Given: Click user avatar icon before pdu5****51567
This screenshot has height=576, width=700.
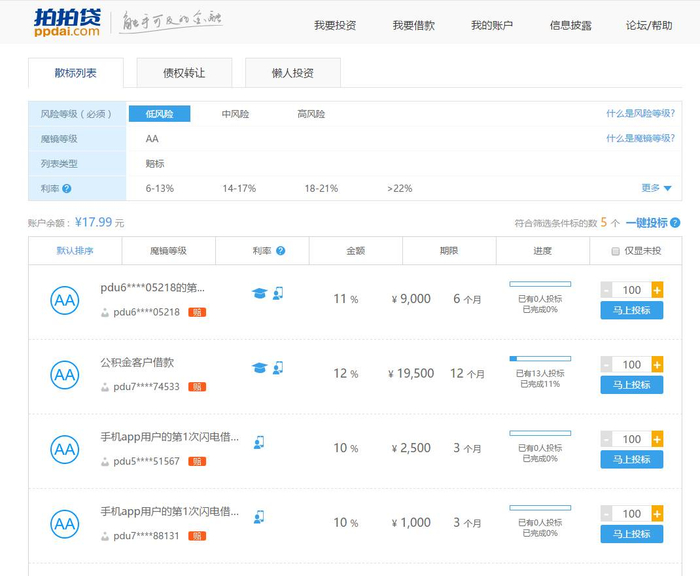Looking at the screenshot, I should click(105, 462).
